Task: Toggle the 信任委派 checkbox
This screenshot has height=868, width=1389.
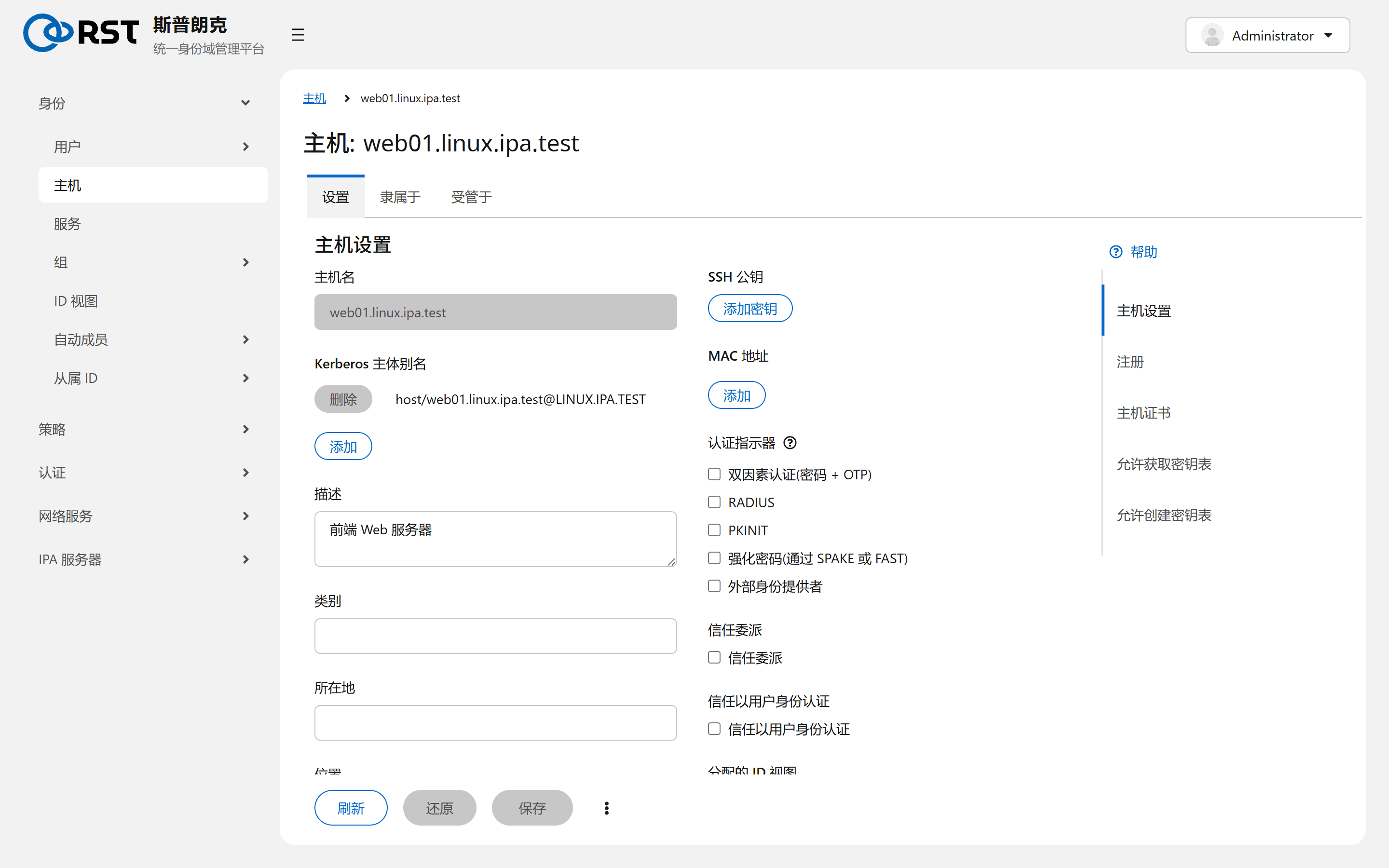Action: coord(714,657)
